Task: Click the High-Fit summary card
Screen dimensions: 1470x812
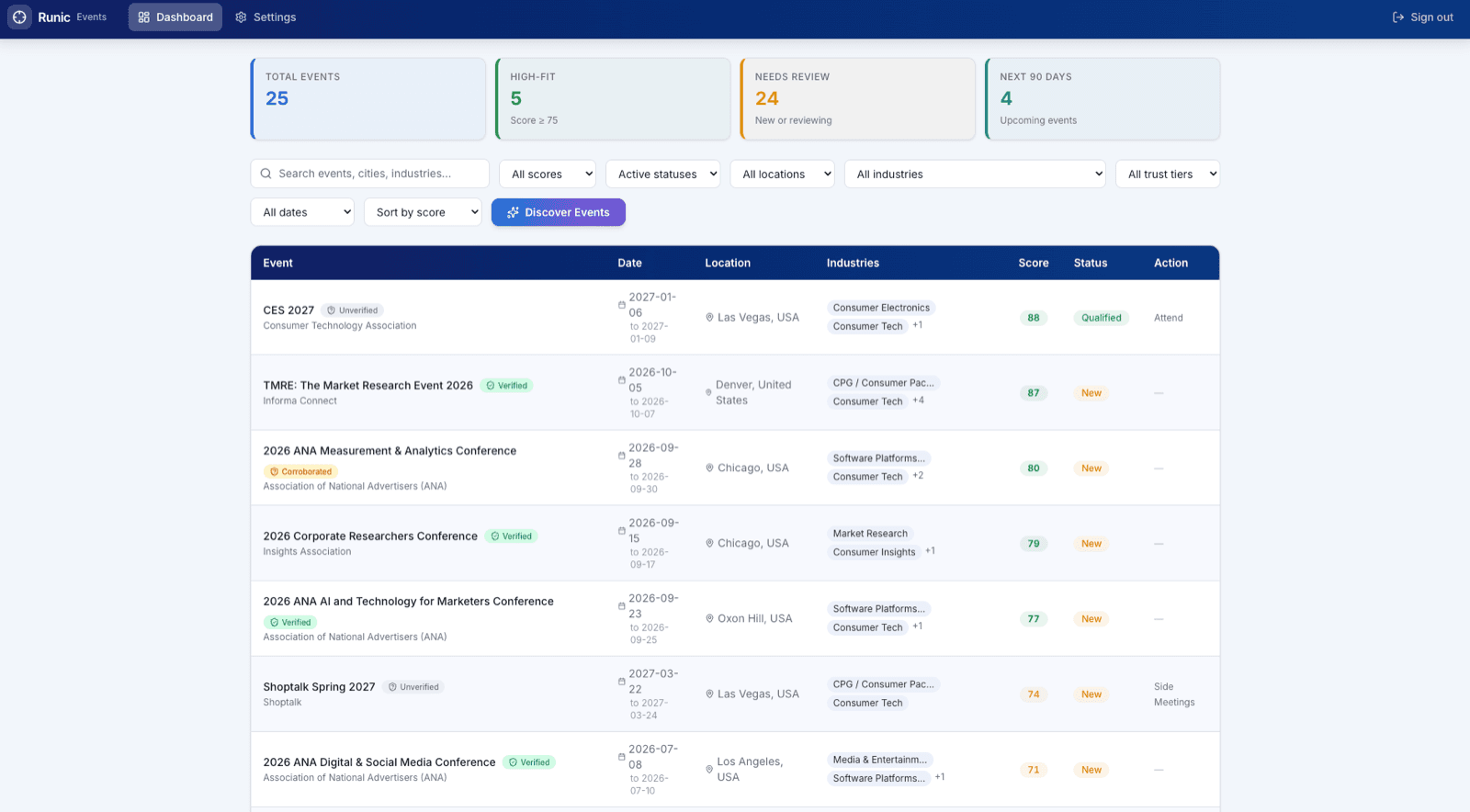Action: (x=613, y=99)
